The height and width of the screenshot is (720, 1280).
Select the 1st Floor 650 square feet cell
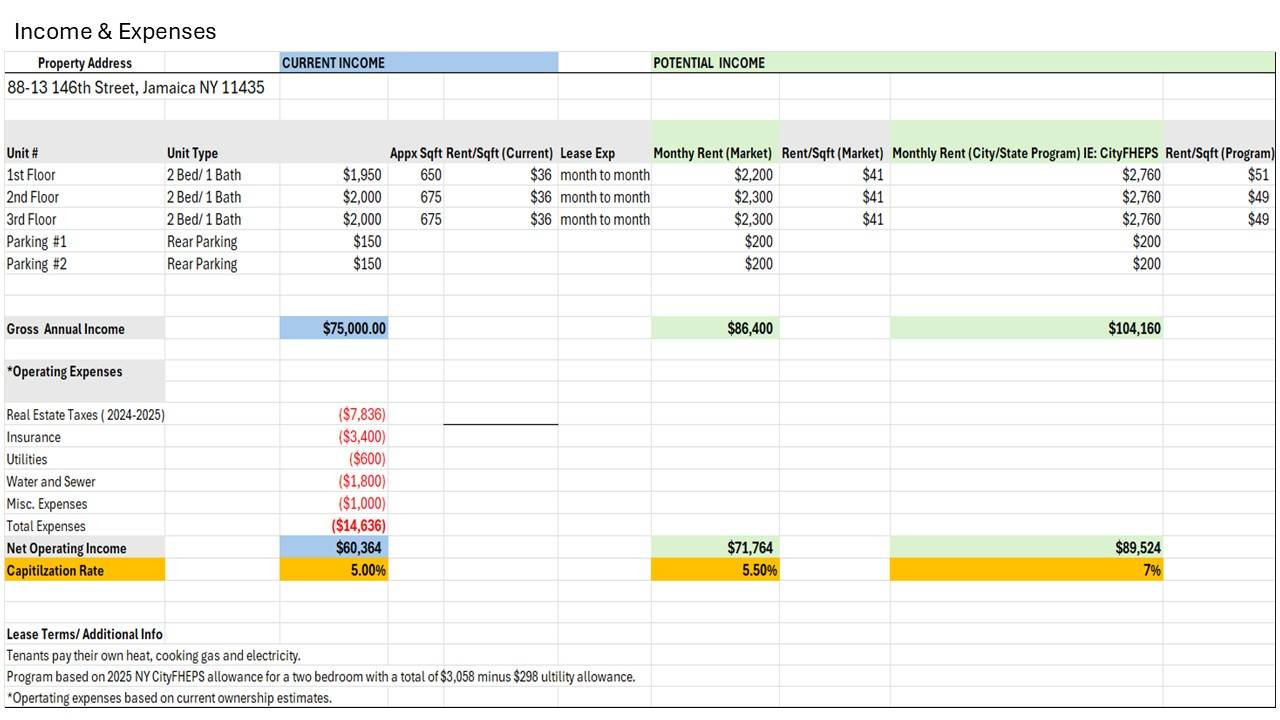[x=430, y=175]
